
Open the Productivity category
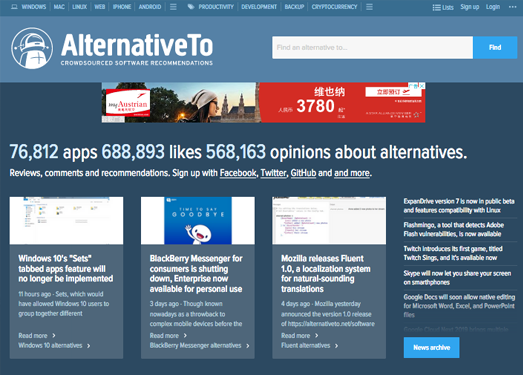pyautogui.click(x=216, y=7)
